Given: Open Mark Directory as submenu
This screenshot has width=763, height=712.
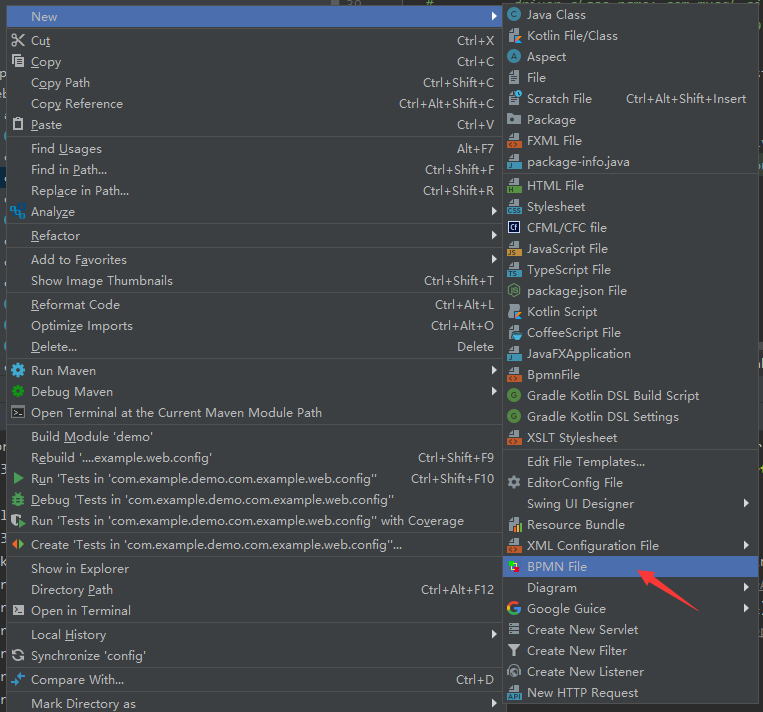Looking at the screenshot, I should 253,703.
